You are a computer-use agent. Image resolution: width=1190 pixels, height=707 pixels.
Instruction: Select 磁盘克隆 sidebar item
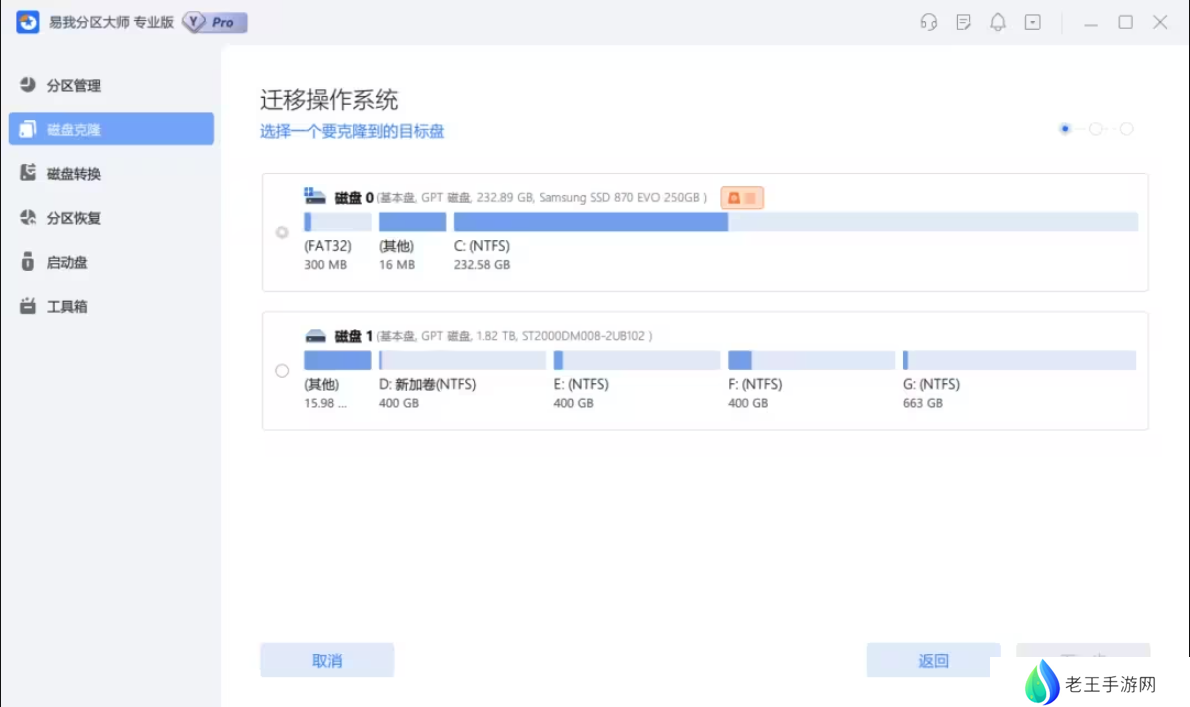(x=111, y=129)
